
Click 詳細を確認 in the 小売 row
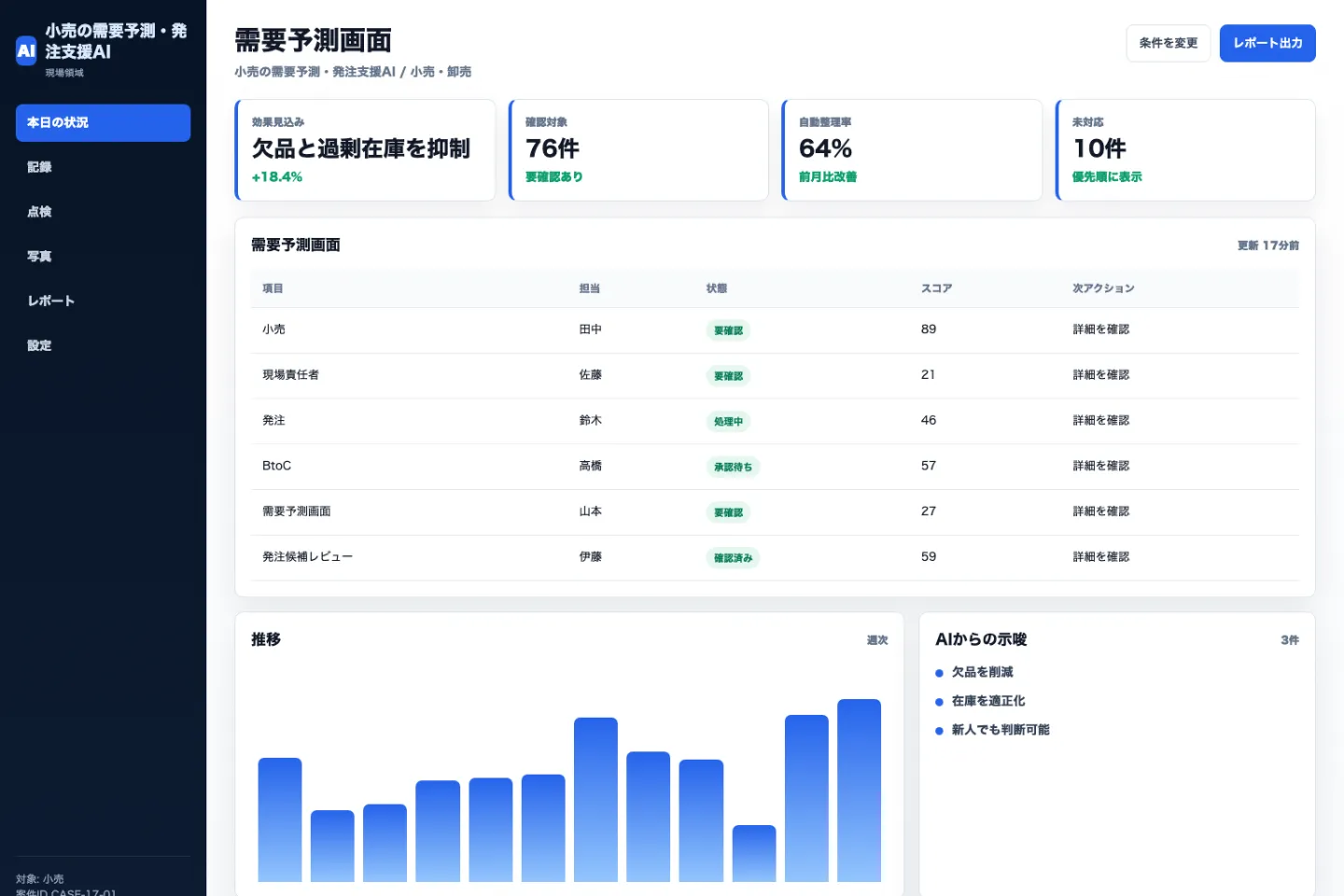pyautogui.click(x=1101, y=329)
